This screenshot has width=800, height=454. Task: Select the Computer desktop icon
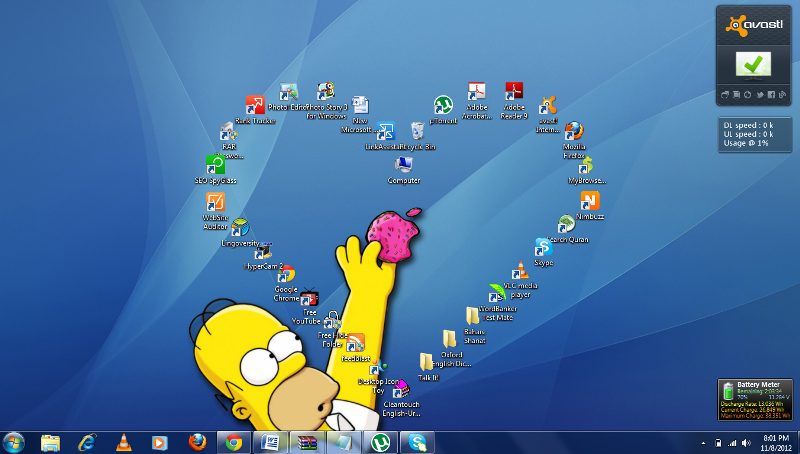403,170
